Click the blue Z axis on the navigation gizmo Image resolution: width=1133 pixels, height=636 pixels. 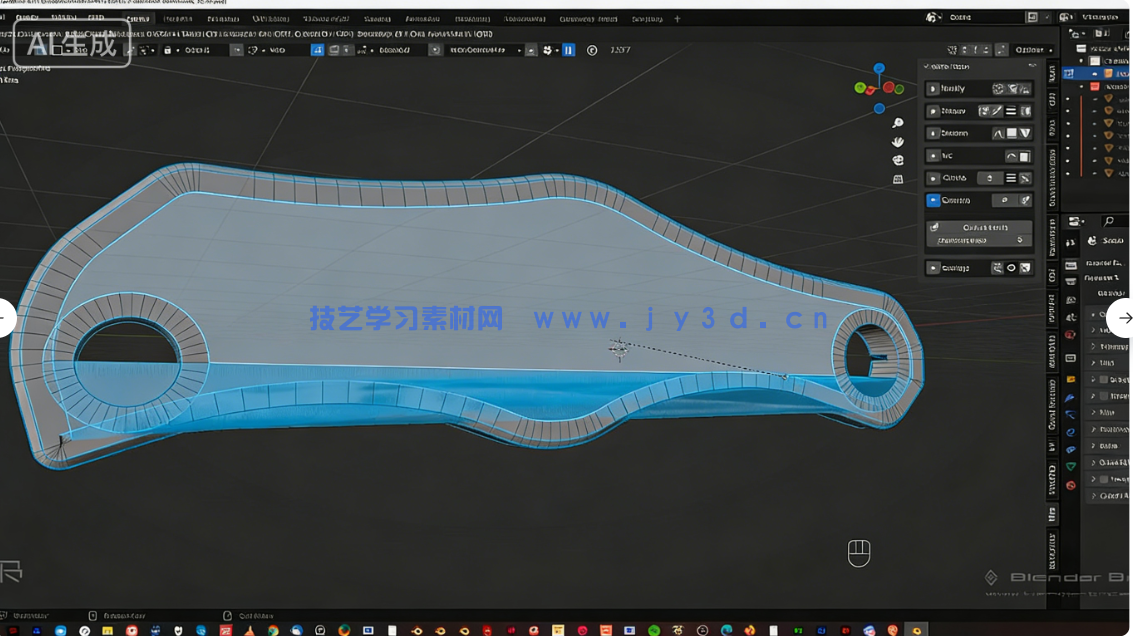(x=879, y=68)
